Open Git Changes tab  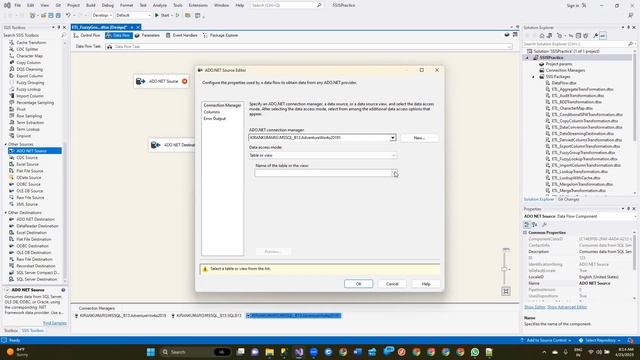pos(569,200)
